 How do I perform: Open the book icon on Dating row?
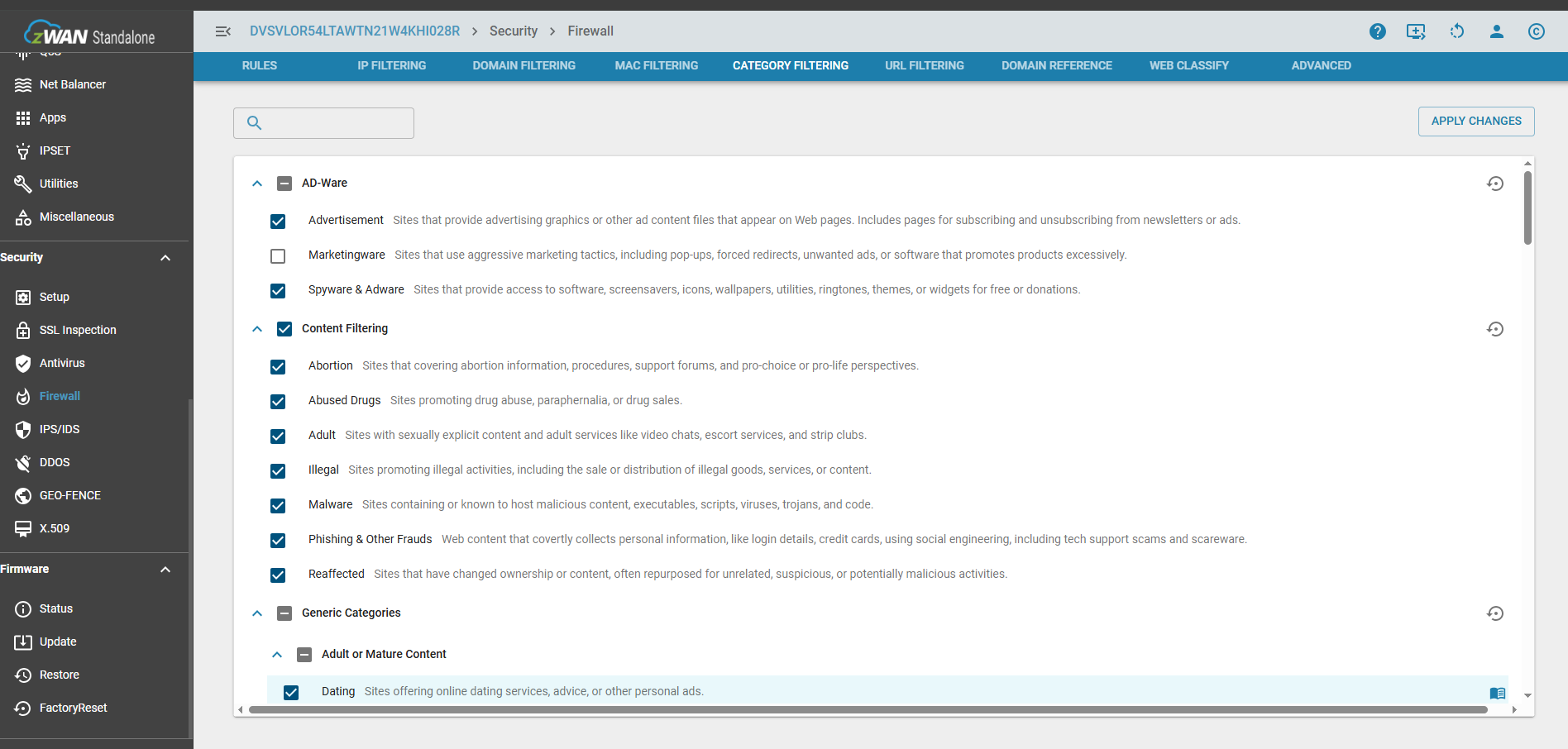pos(1497,693)
